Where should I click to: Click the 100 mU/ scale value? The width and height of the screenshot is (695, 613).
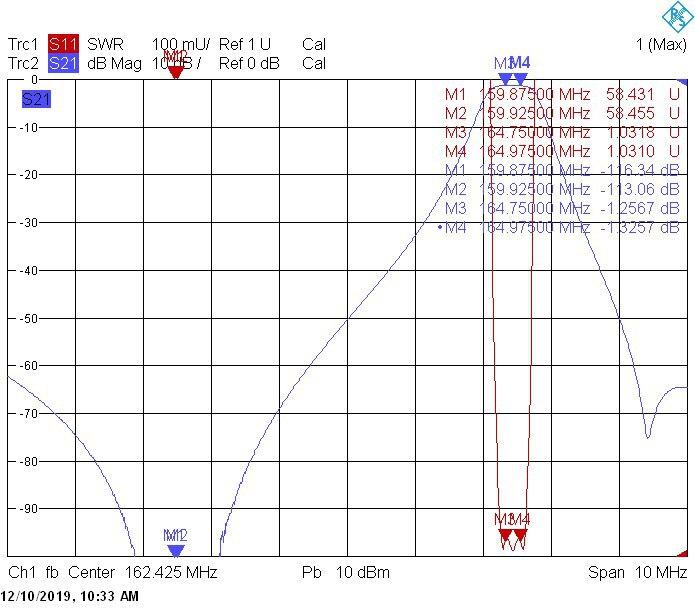click(x=181, y=44)
